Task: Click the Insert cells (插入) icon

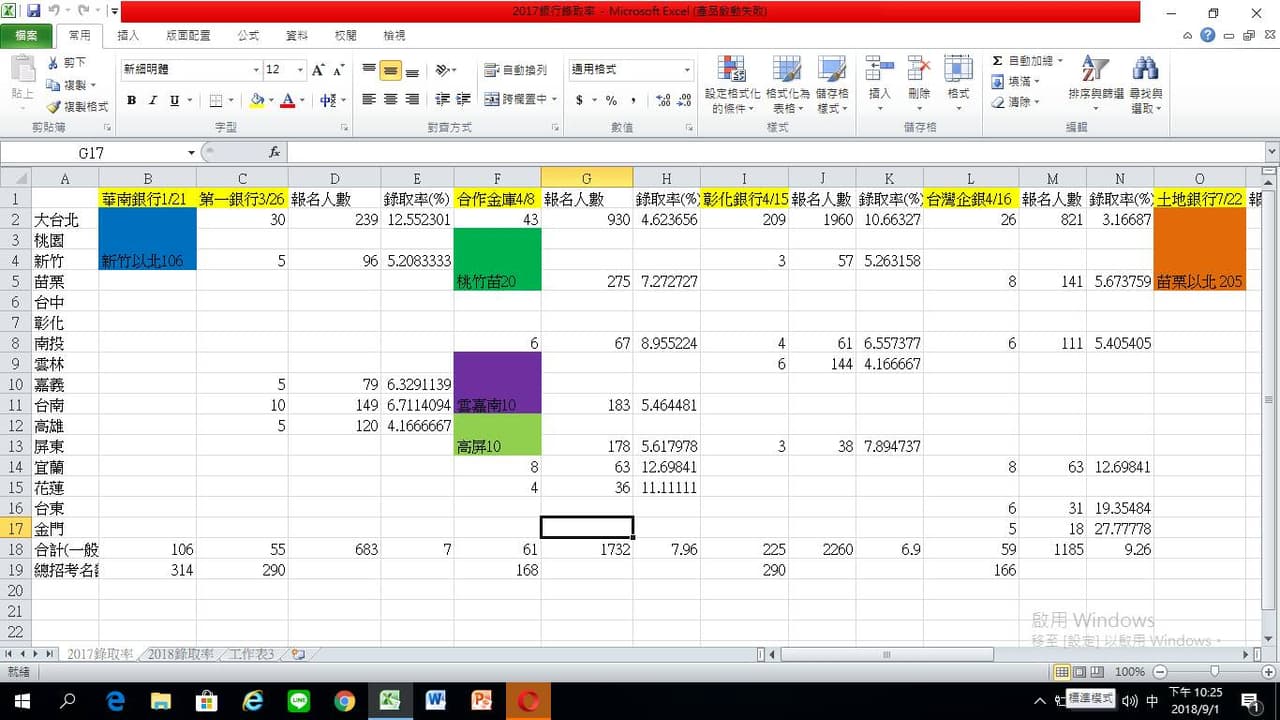Action: (x=880, y=70)
